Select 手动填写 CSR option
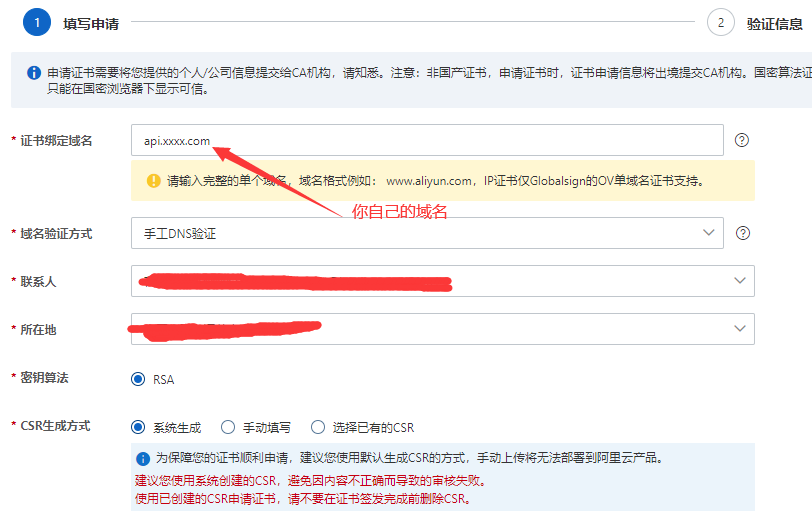The height and width of the screenshot is (523, 812). pos(228,427)
